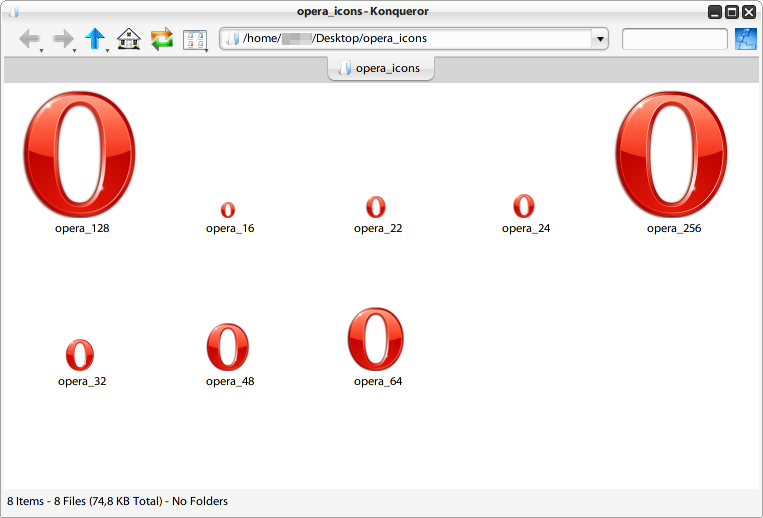
Task: Open the window menu icon in title bar
Action: tap(14, 12)
